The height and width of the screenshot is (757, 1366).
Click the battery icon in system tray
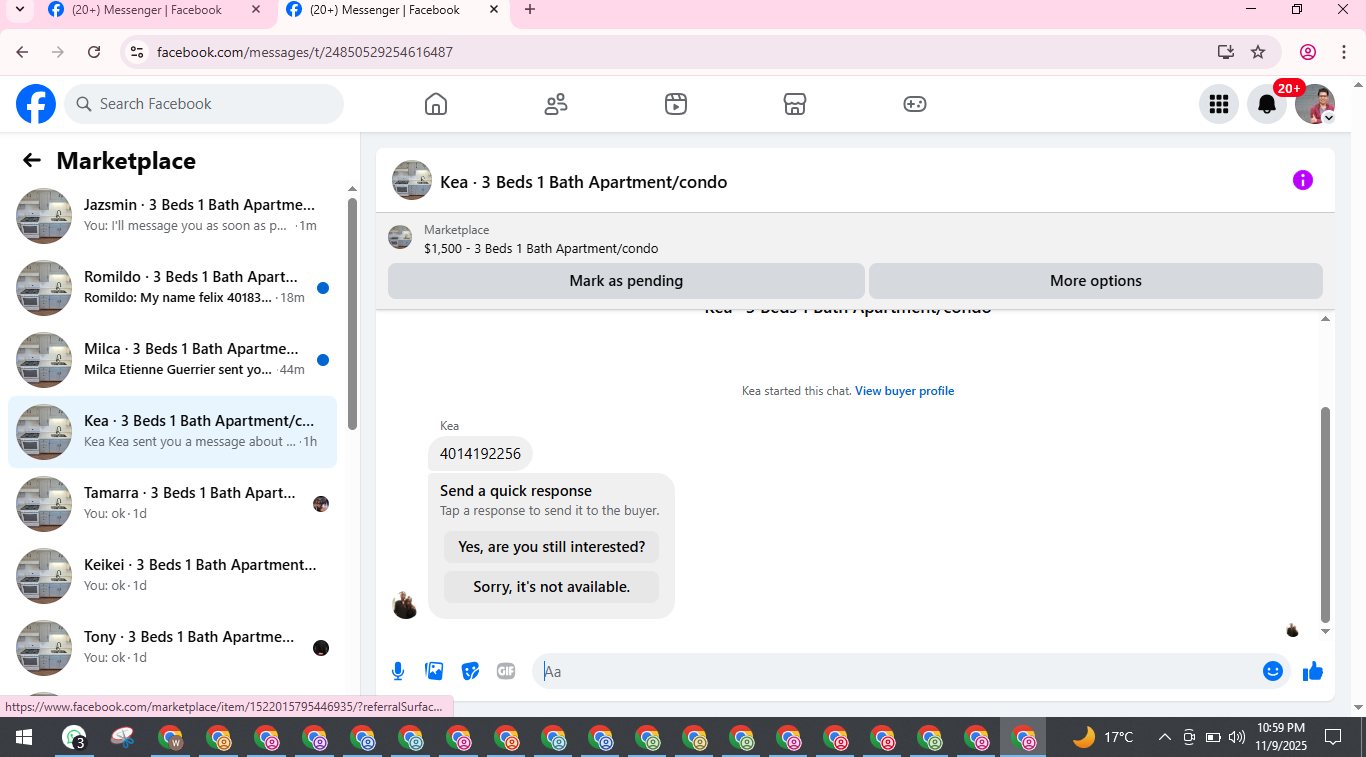pyautogui.click(x=1213, y=738)
